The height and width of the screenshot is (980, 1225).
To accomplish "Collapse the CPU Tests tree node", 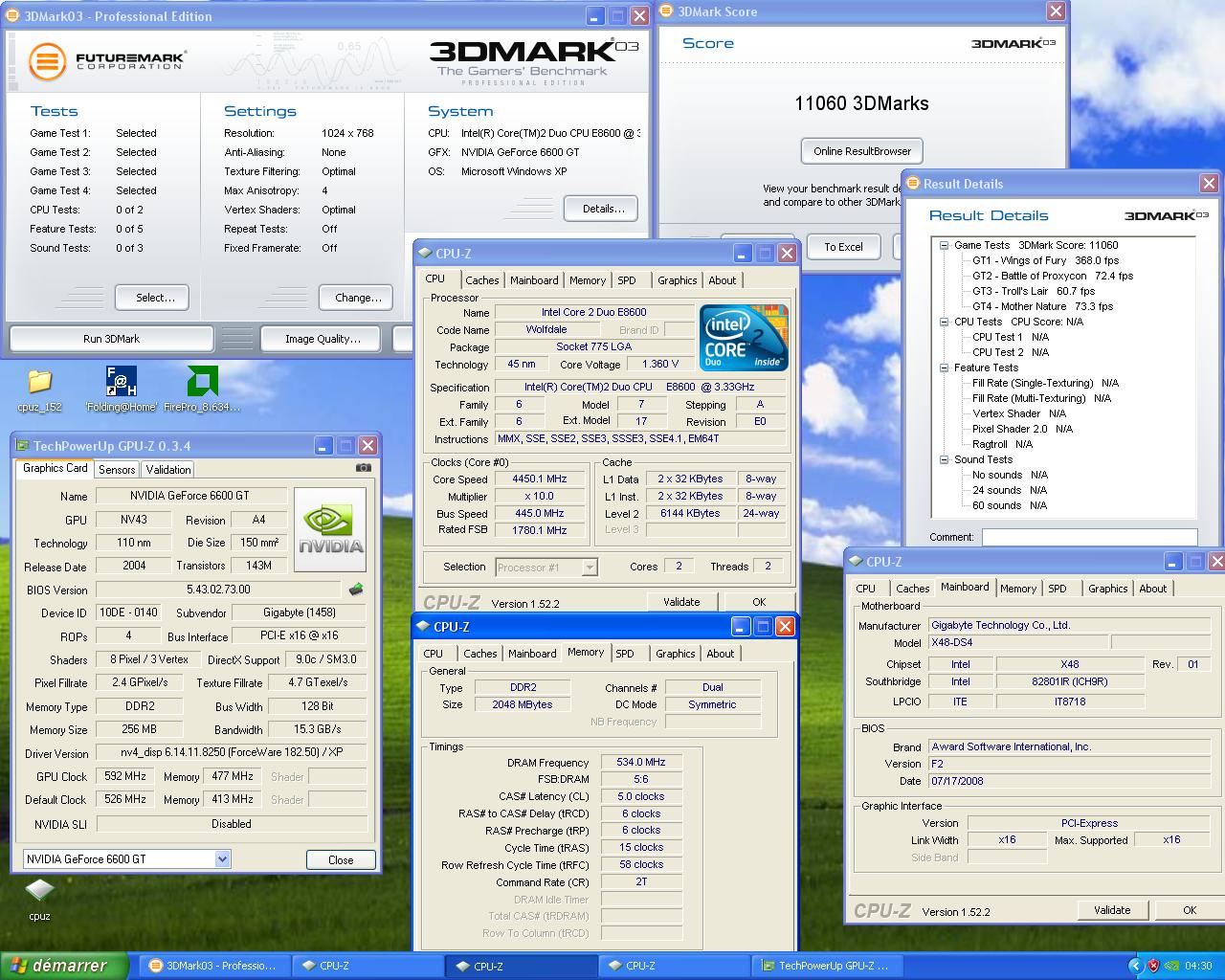I will click(945, 322).
